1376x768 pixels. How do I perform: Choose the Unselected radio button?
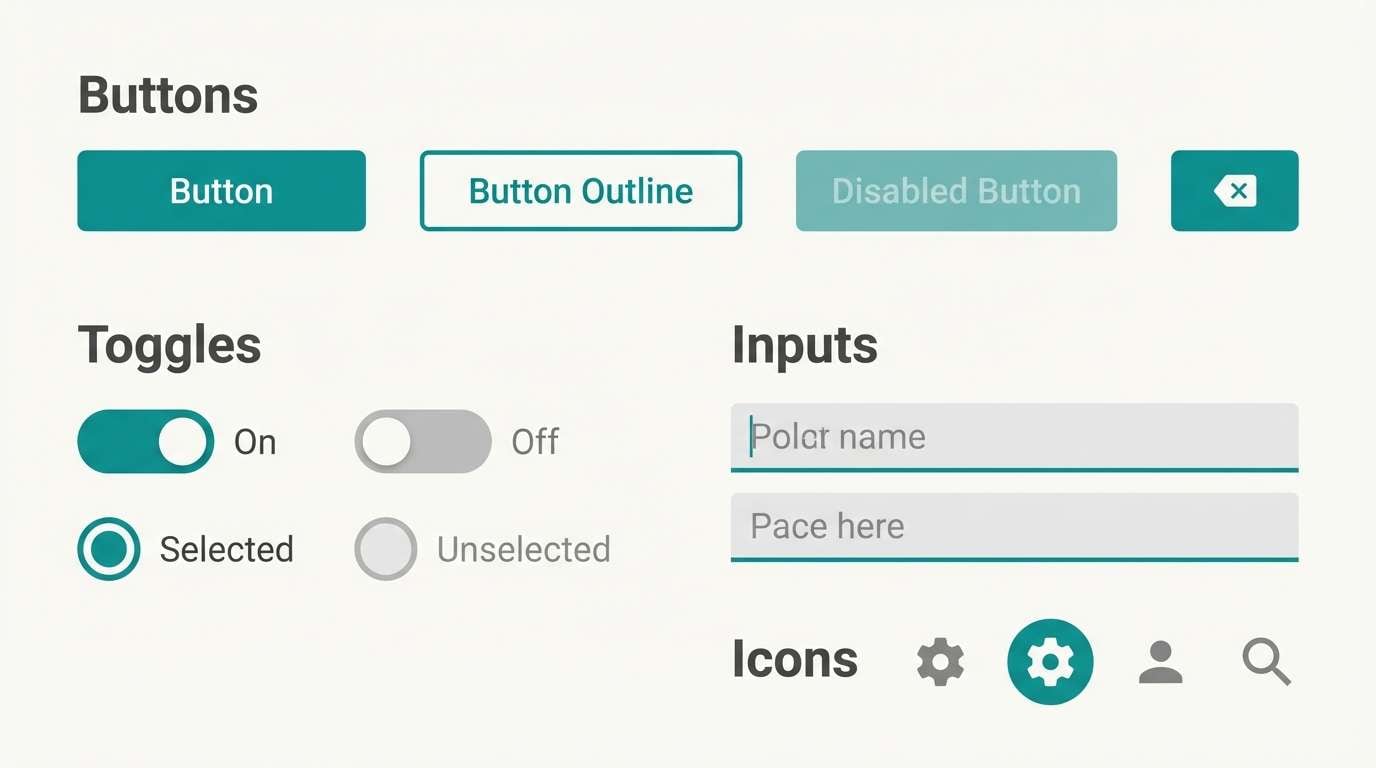click(x=385, y=549)
